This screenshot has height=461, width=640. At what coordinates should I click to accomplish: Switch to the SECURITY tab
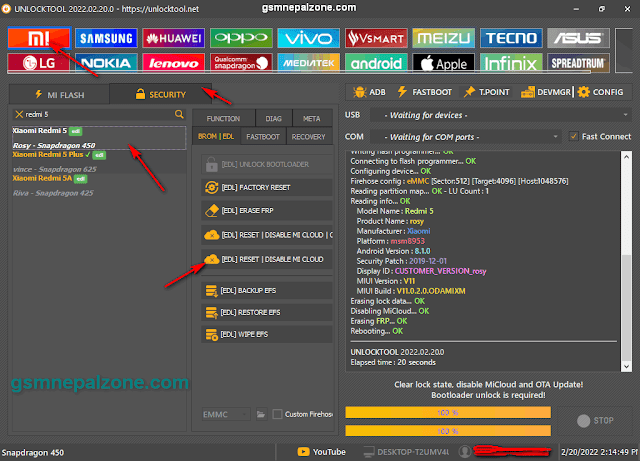pos(161,94)
